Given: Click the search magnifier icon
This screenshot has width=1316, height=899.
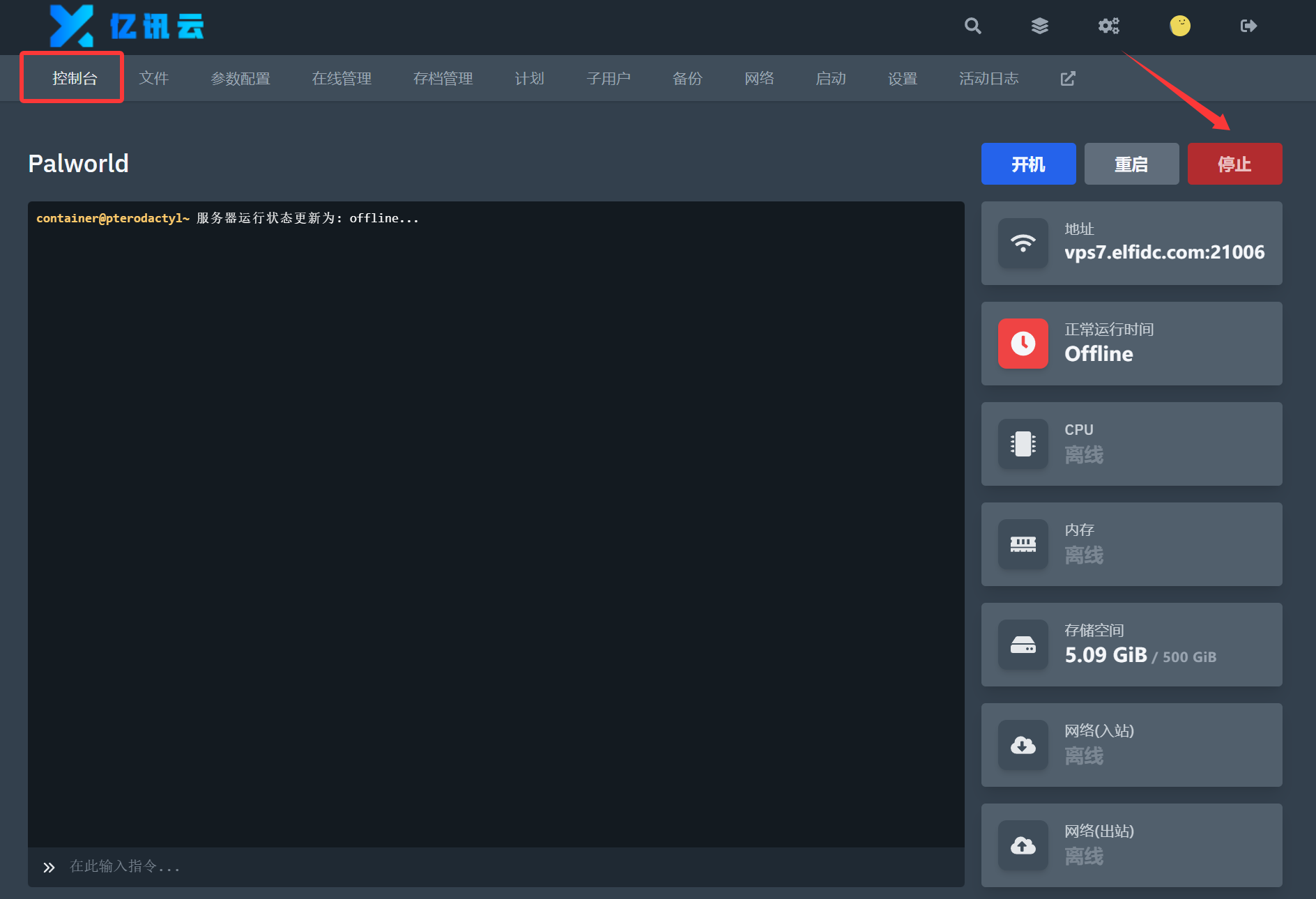Looking at the screenshot, I should tap(973, 26).
